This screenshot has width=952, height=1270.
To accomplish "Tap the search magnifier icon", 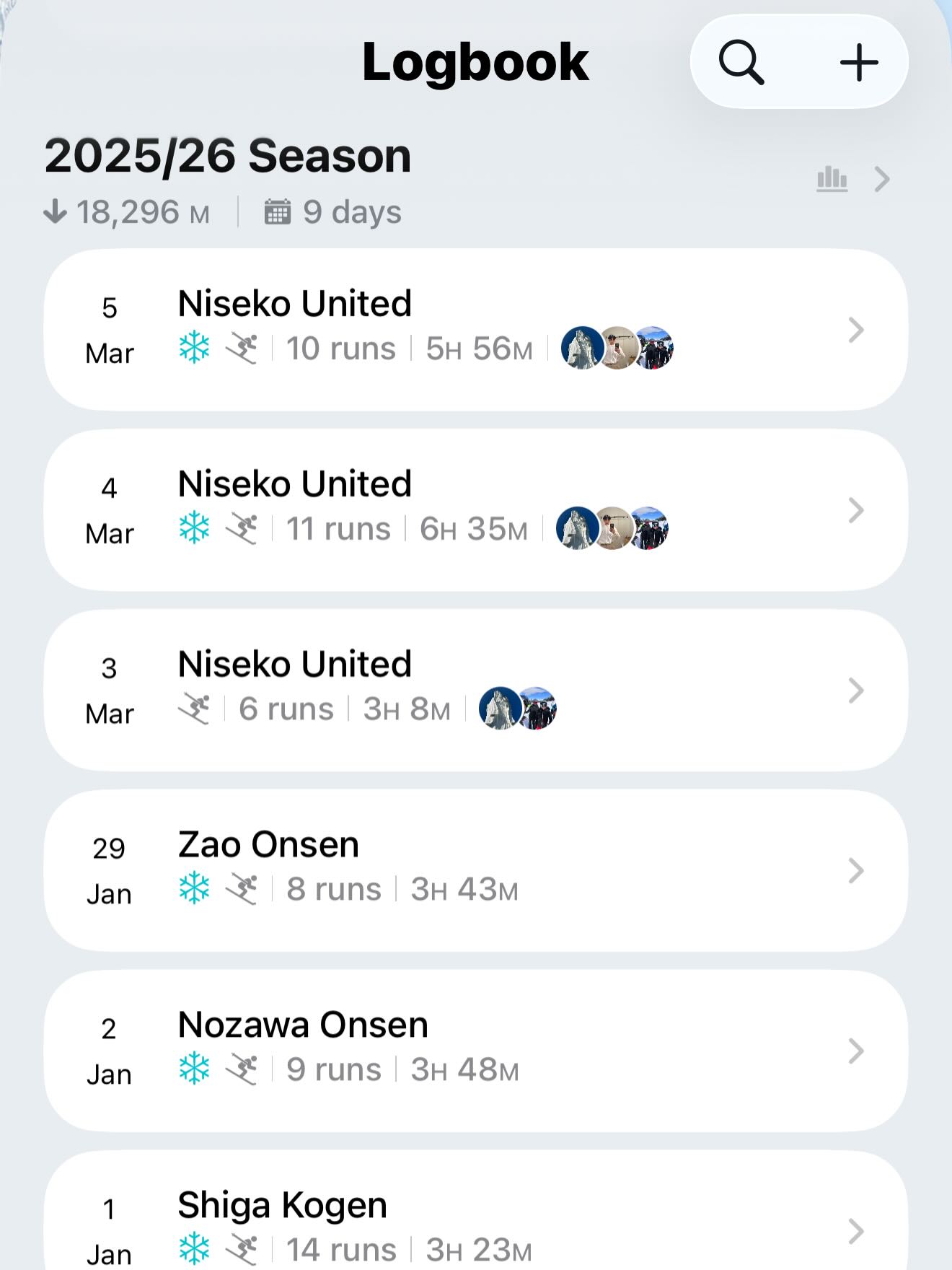I will 741,63.
